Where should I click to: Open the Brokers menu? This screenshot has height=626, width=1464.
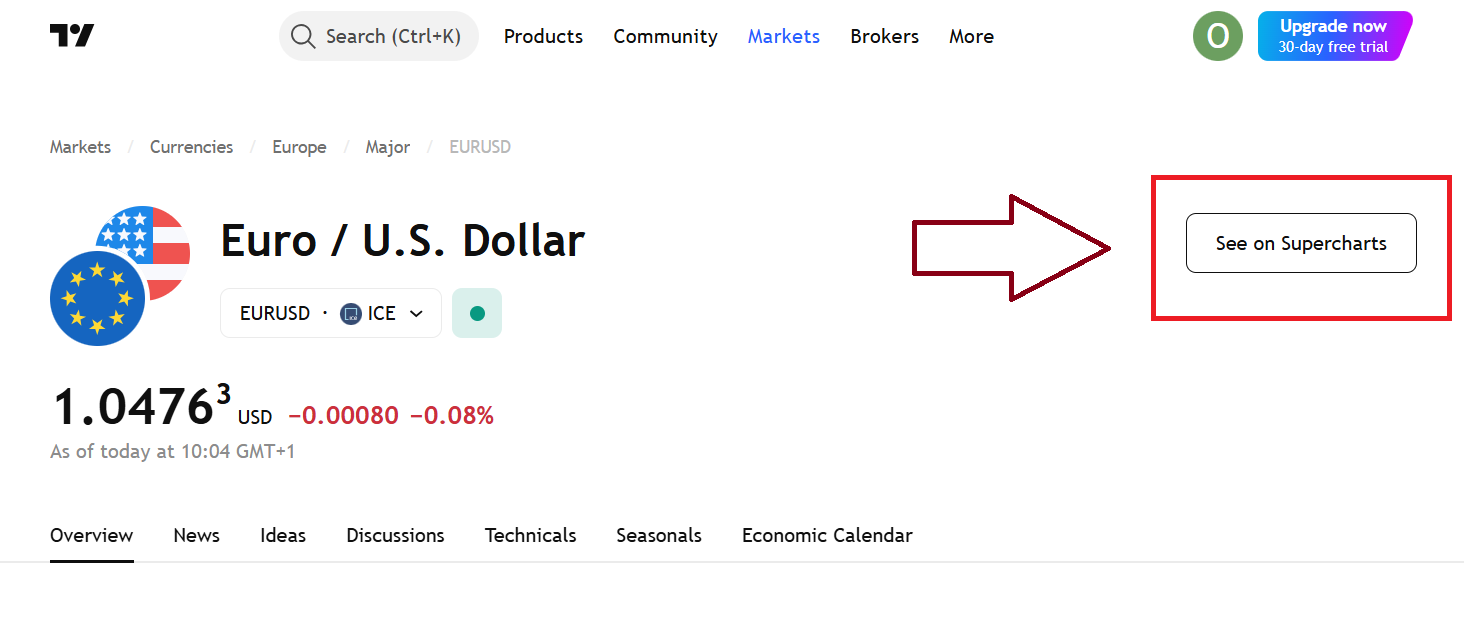(884, 36)
